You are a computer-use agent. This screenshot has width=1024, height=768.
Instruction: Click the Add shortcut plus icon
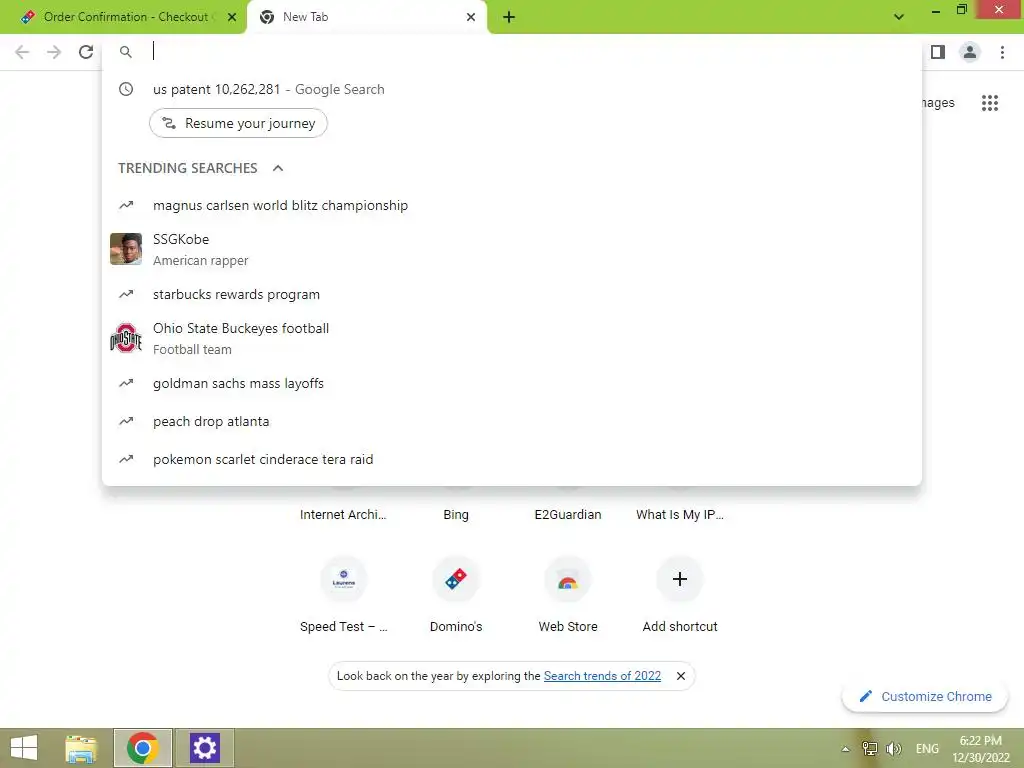(680, 579)
